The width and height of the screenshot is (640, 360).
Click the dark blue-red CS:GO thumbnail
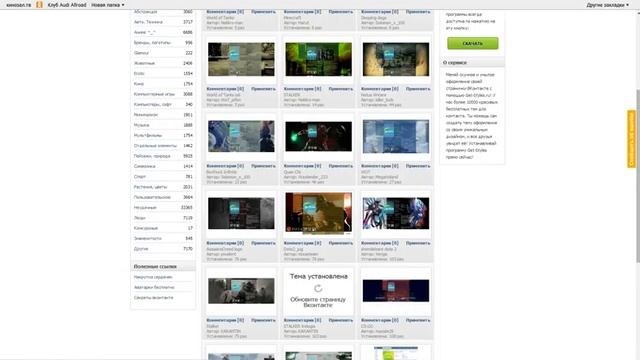click(396, 291)
